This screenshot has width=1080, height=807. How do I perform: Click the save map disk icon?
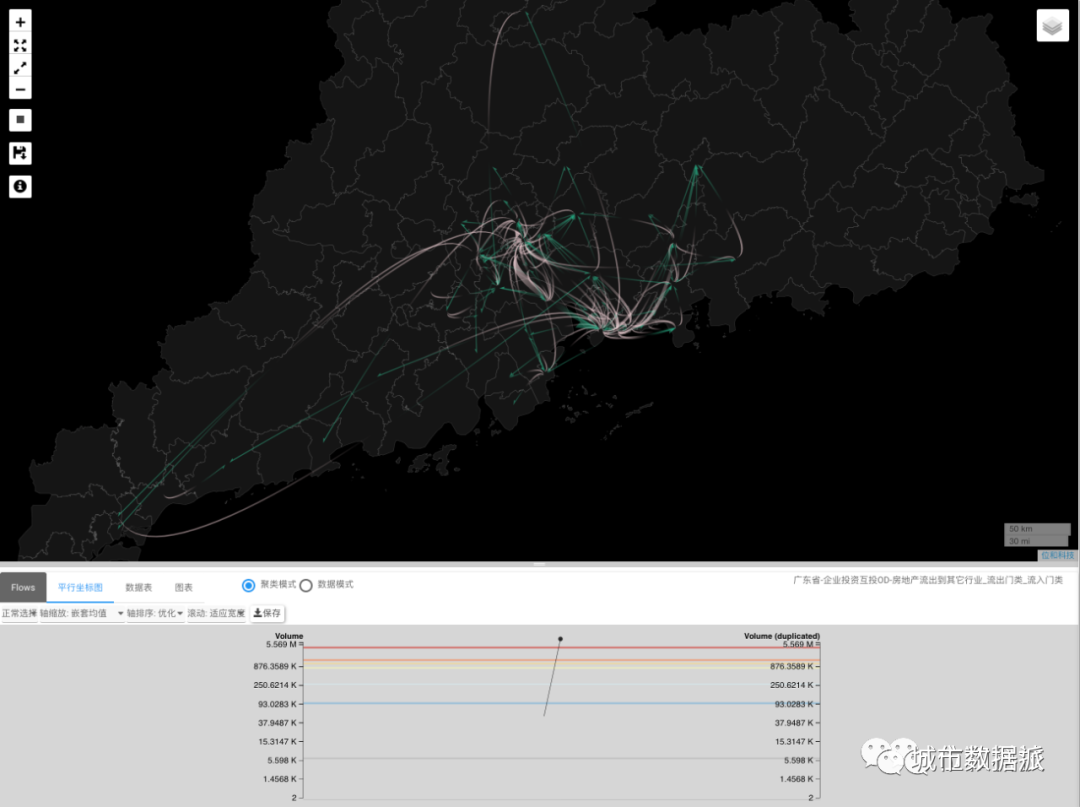click(x=20, y=153)
